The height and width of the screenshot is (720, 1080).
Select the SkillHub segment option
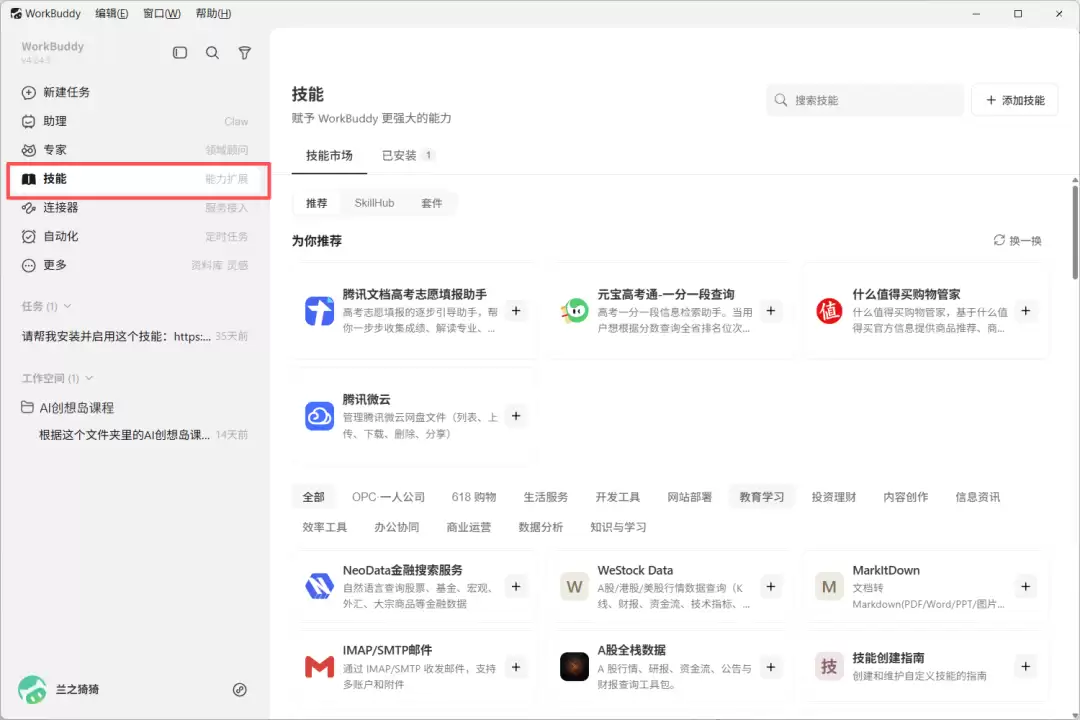[x=374, y=203]
